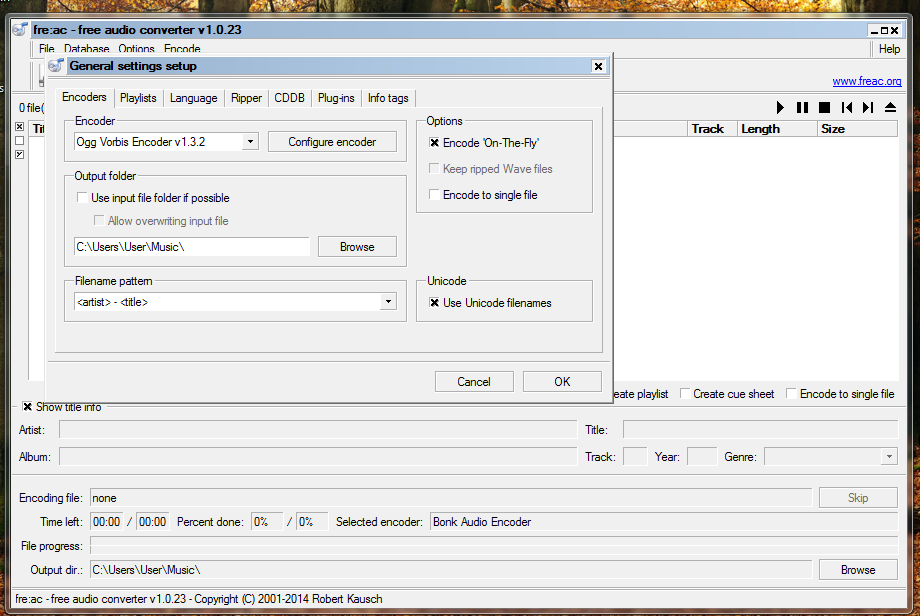
Task: Check Encode to single file in main window
Action: 791,394
